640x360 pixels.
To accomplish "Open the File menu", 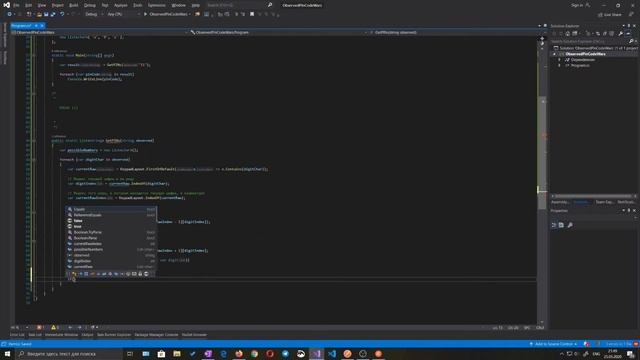I will tap(16, 5).
